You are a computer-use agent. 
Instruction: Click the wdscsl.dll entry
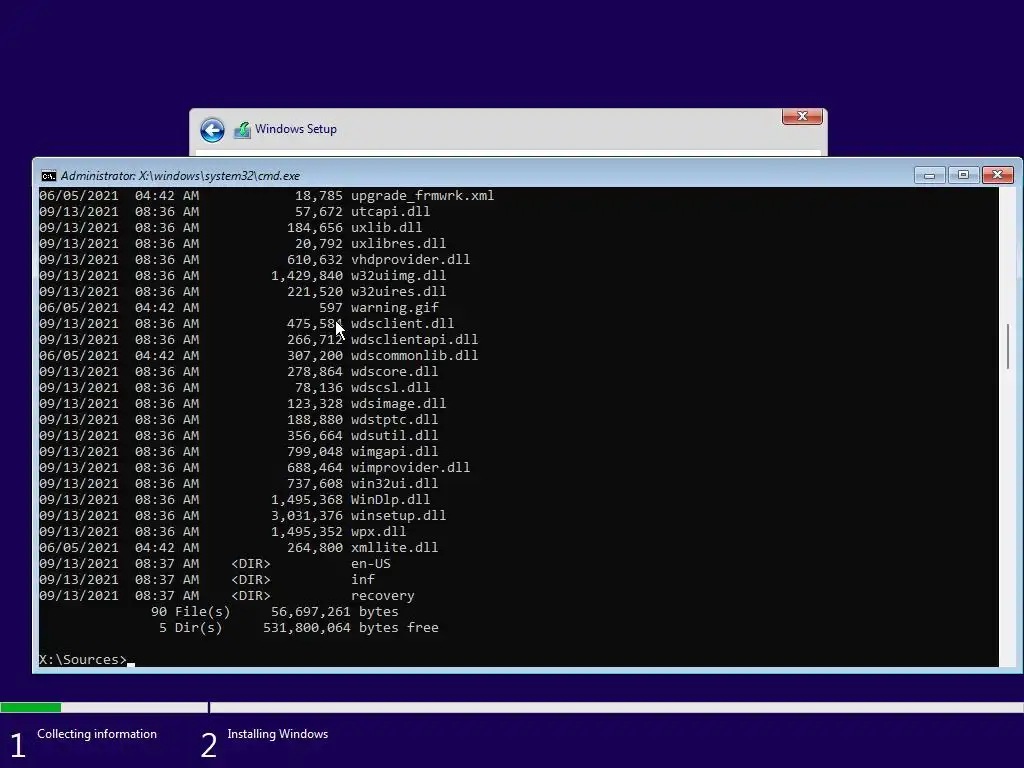391,388
